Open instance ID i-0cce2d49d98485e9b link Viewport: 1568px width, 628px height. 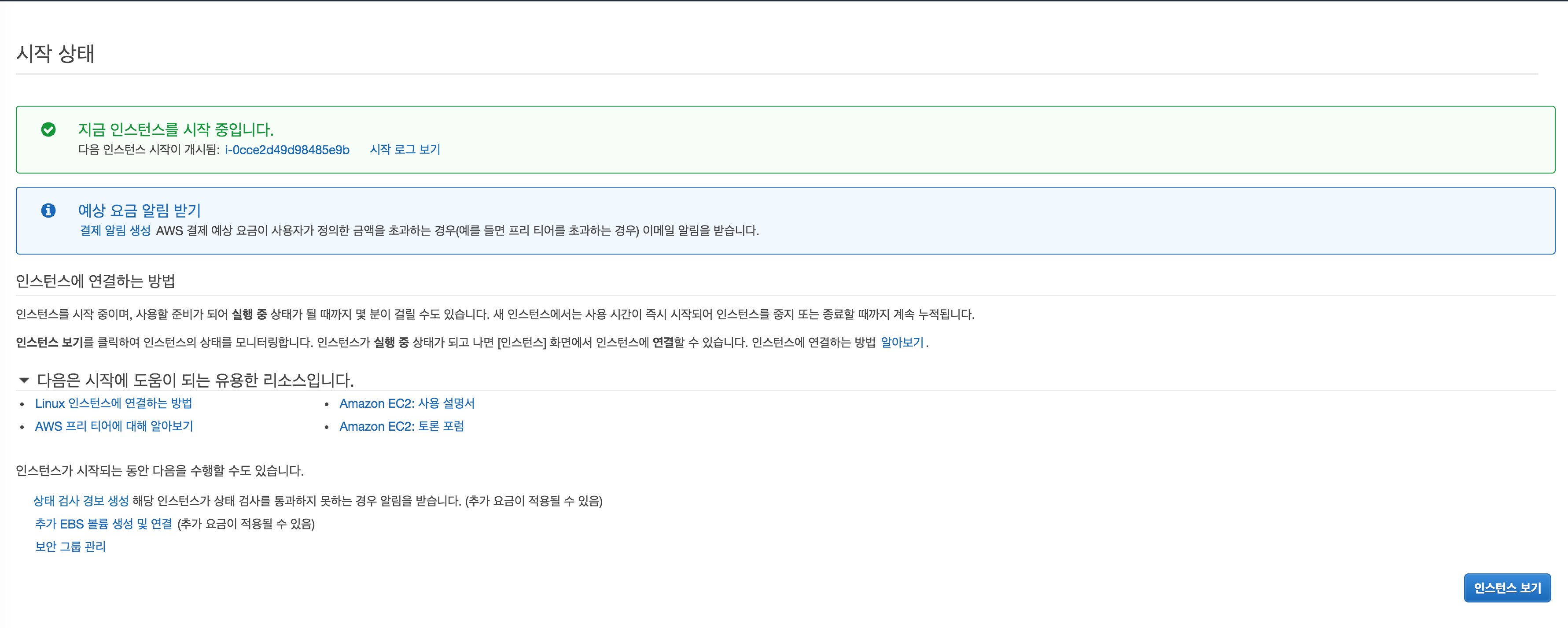pyautogui.click(x=287, y=150)
